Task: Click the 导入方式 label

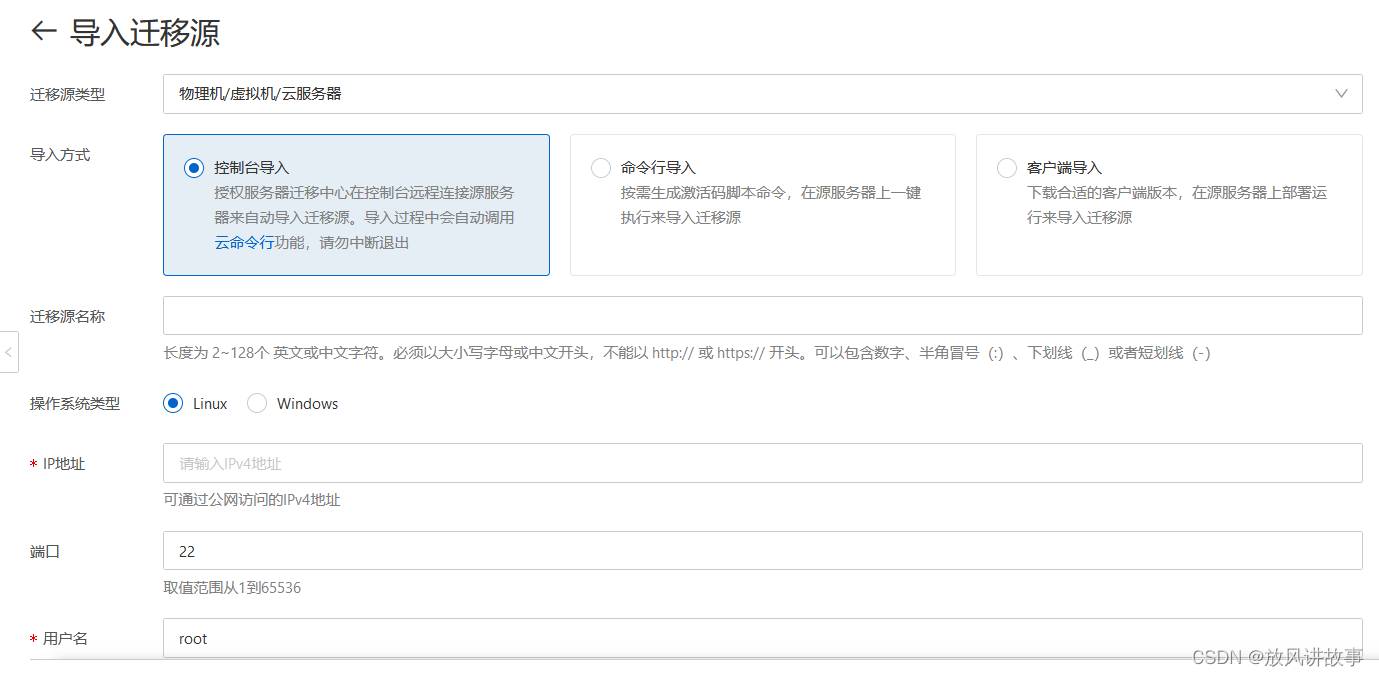Action: (x=60, y=155)
